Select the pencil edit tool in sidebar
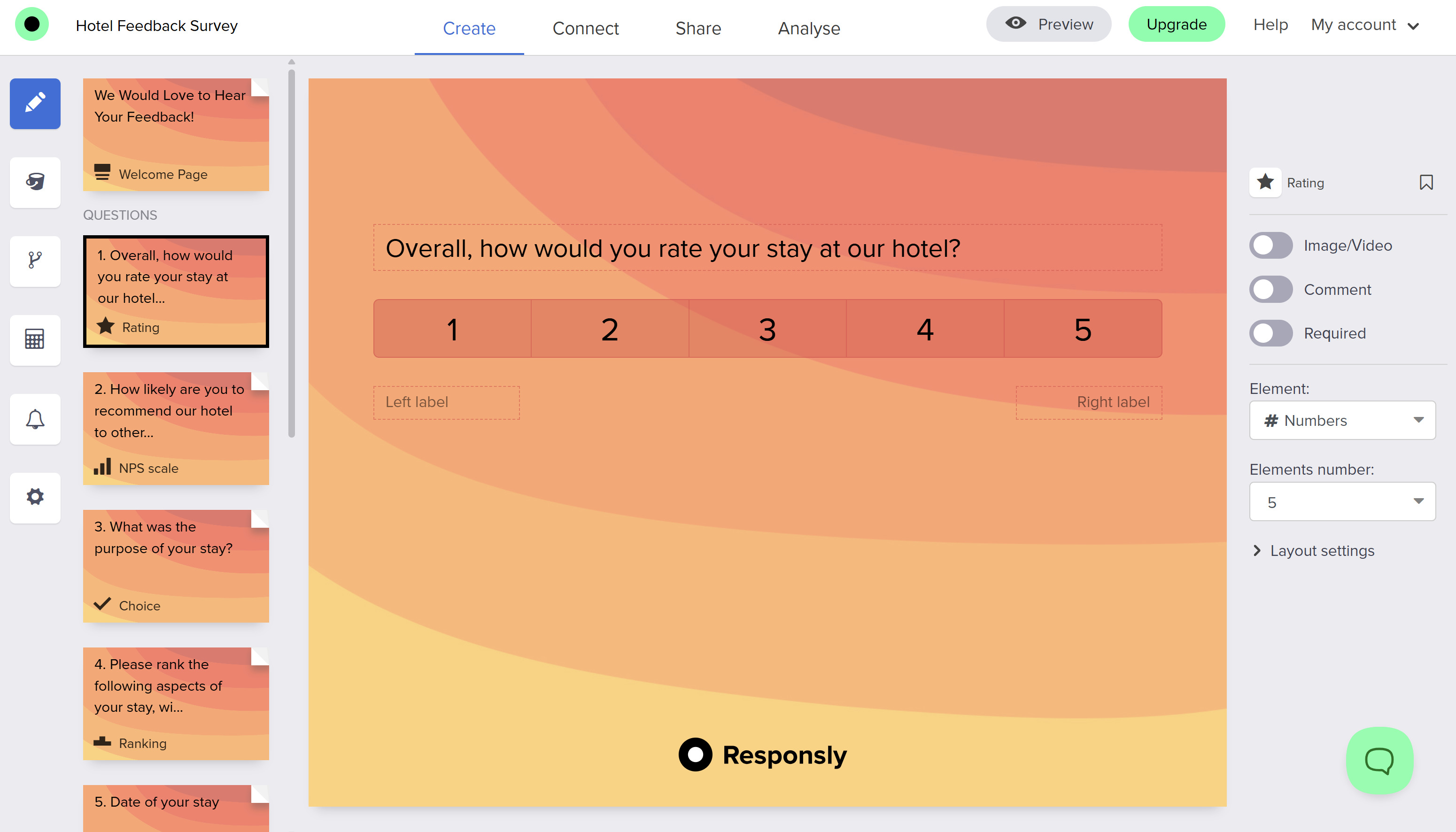 pyautogui.click(x=35, y=103)
